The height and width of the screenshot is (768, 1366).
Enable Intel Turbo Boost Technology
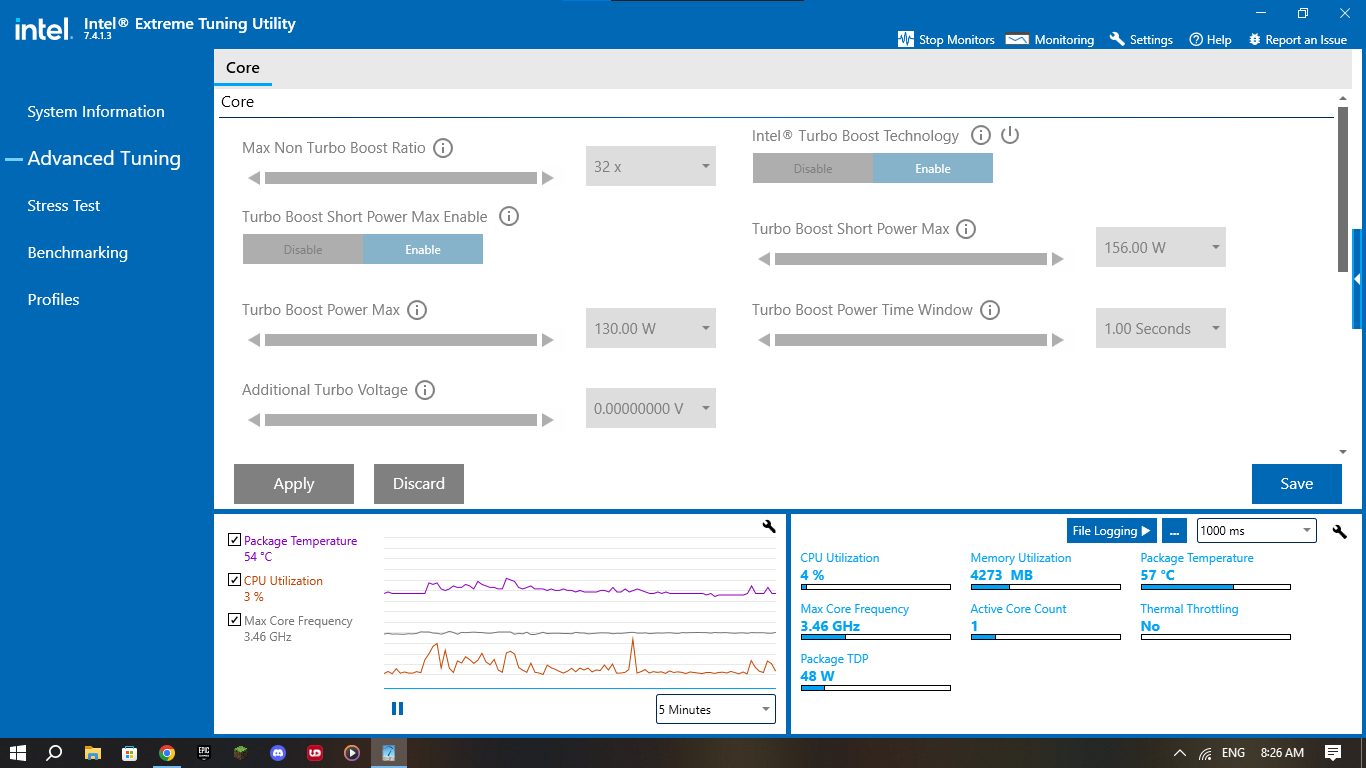click(x=933, y=169)
